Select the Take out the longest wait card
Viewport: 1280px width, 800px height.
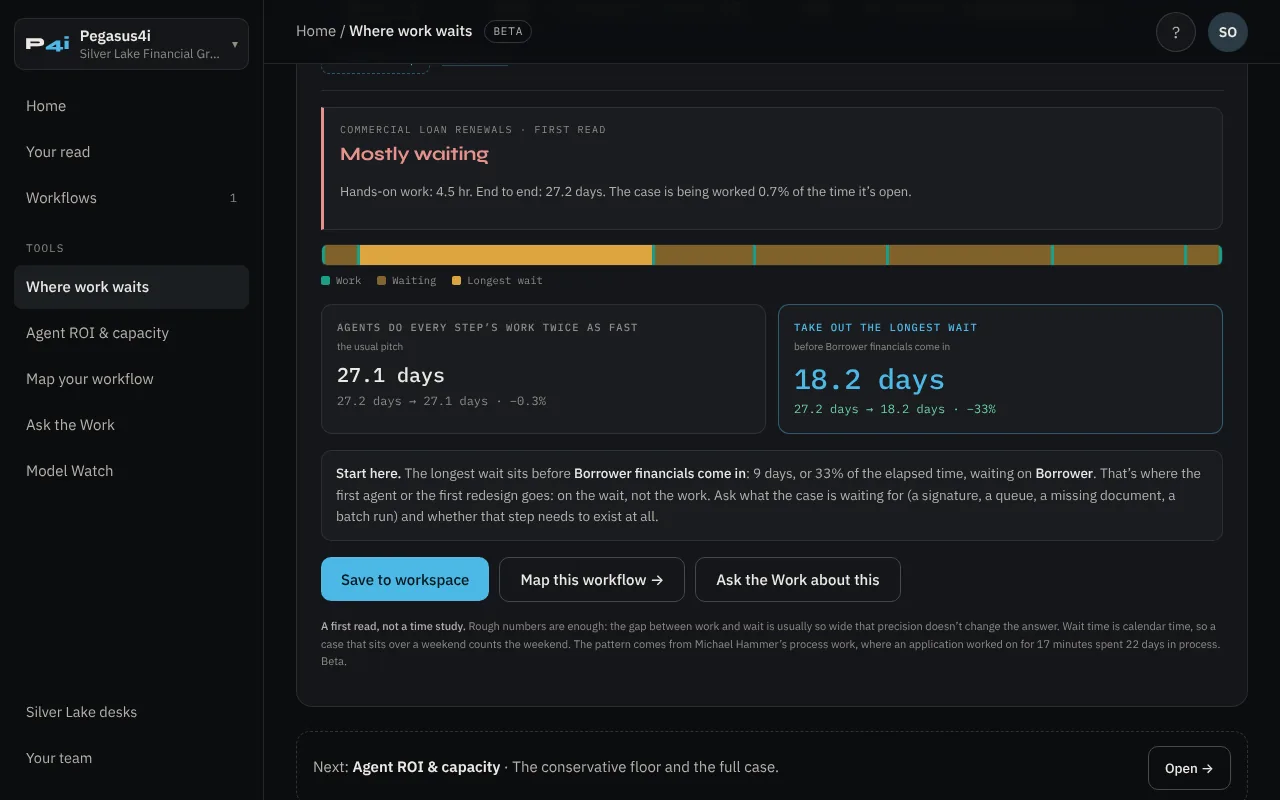pos(1000,369)
